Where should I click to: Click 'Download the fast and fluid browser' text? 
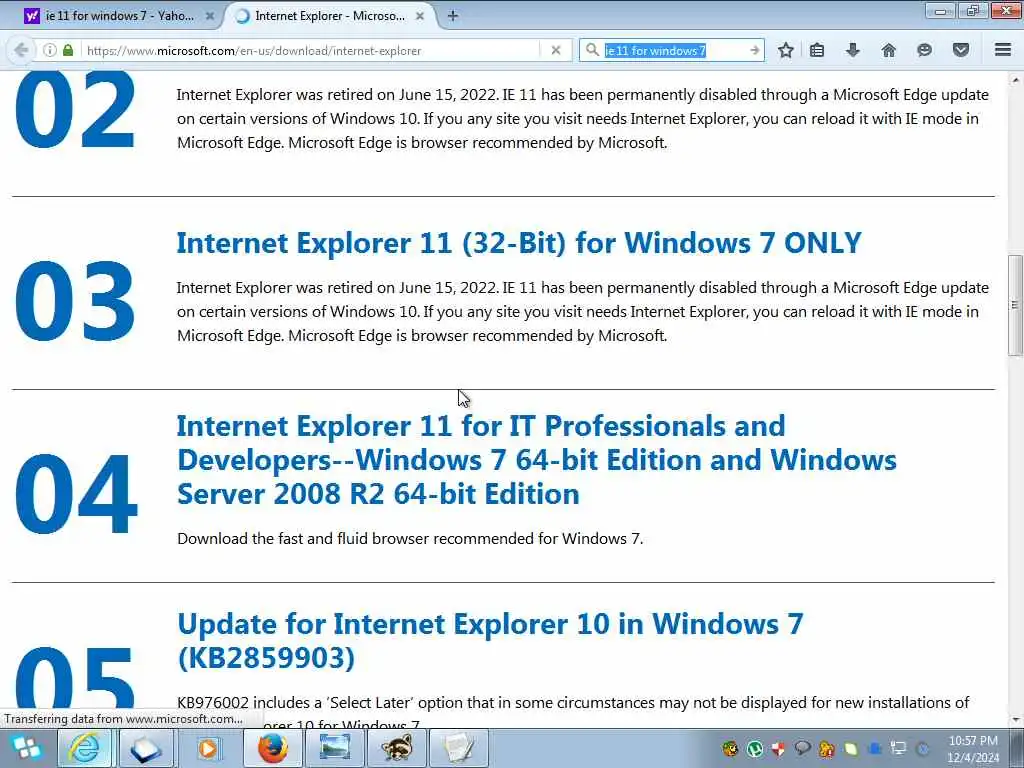[410, 539]
